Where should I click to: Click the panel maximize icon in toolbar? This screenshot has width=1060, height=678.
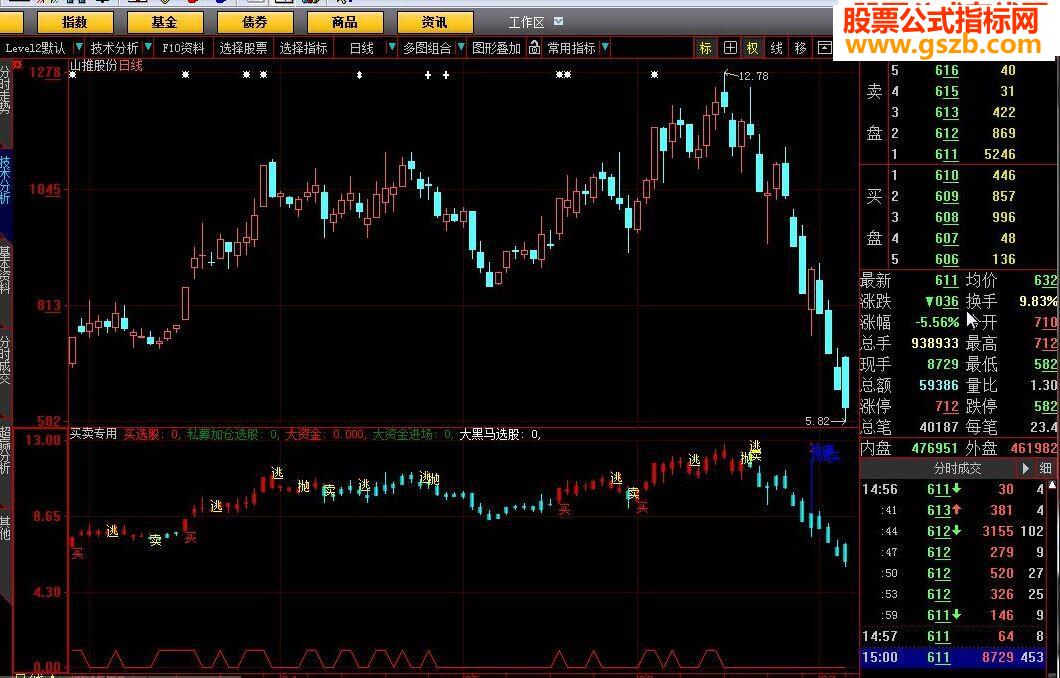[x=824, y=48]
